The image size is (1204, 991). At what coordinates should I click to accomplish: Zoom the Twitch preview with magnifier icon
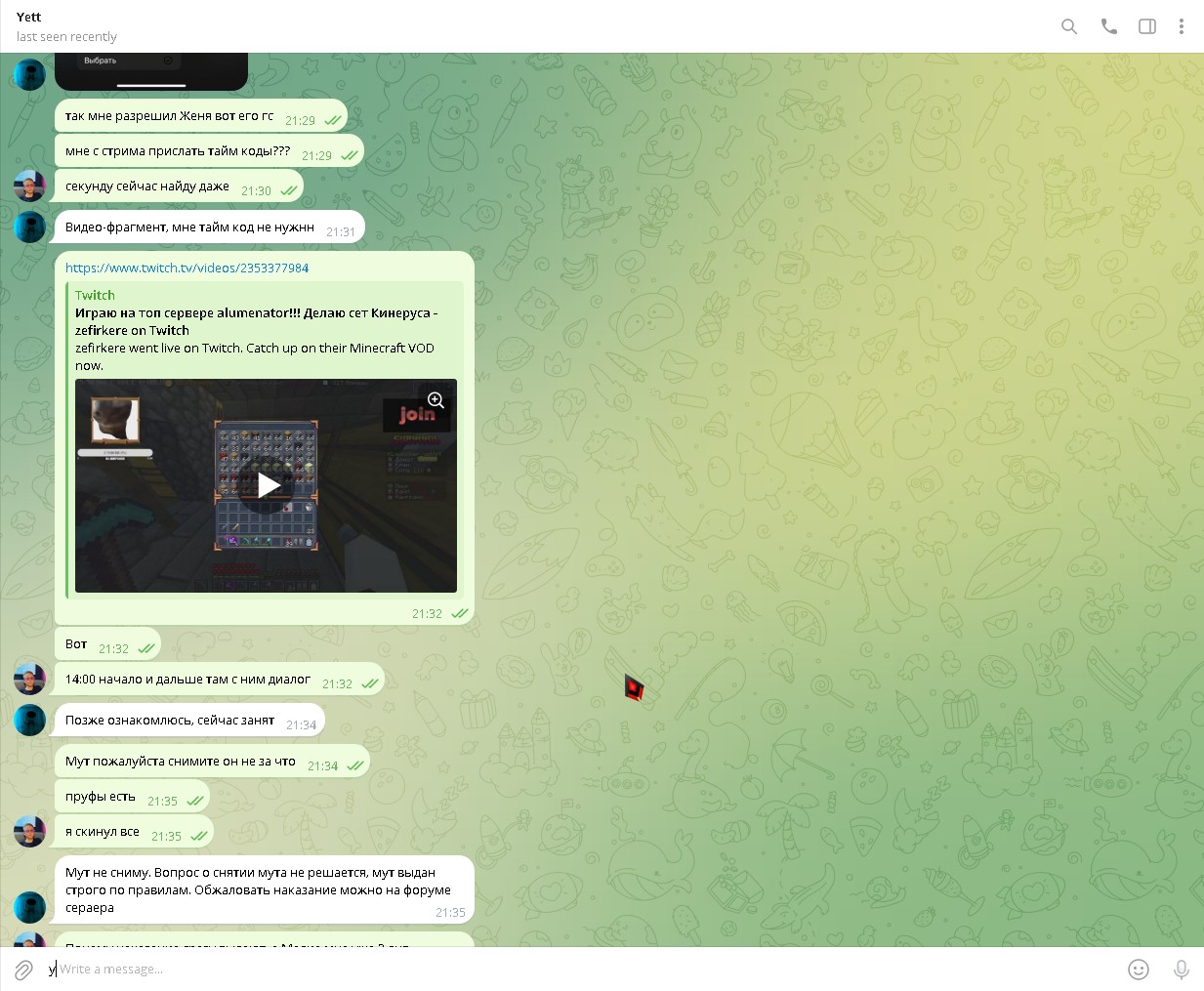point(436,400)
